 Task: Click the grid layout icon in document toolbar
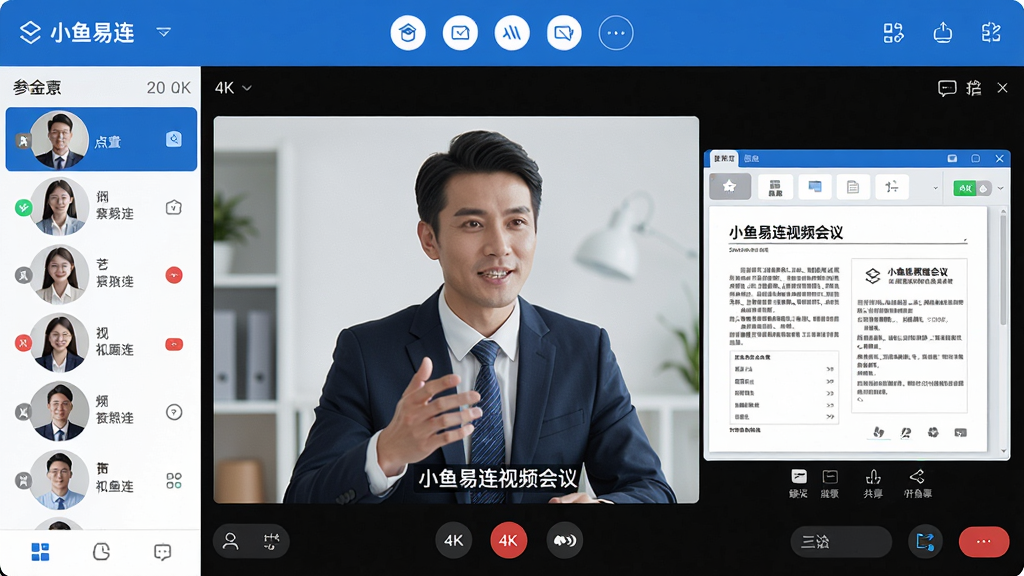pos(775,187)
